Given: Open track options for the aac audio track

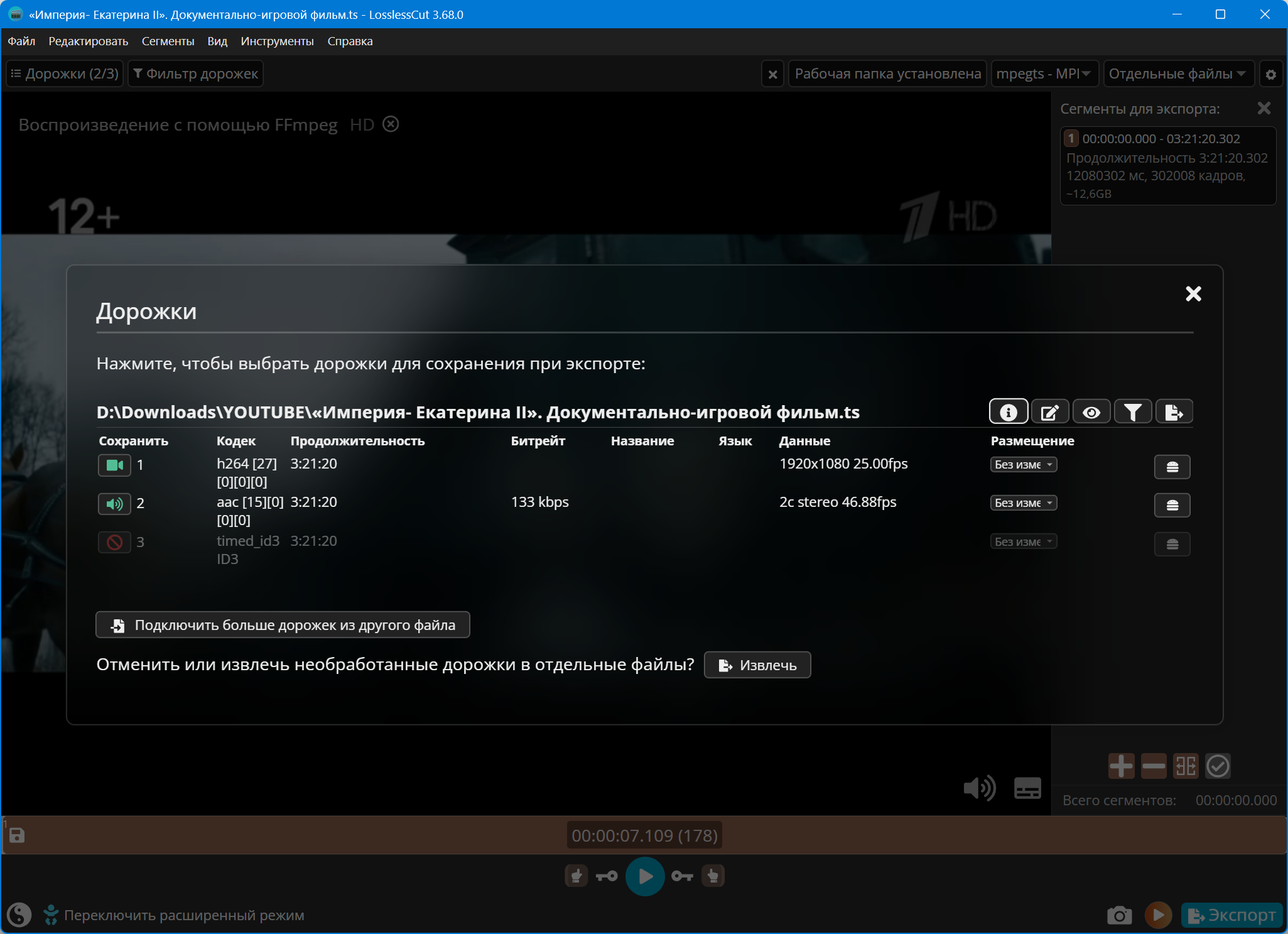Looking at the screenshot, I should tap(1172, 505).
